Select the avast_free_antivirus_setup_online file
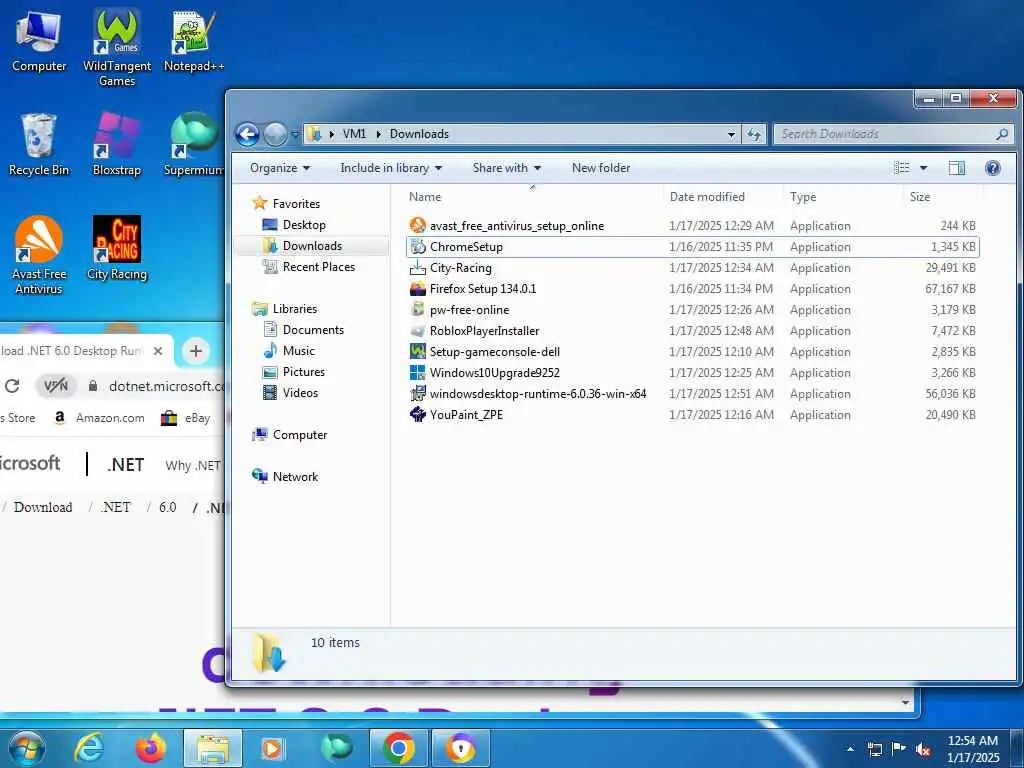 (517, 226)
